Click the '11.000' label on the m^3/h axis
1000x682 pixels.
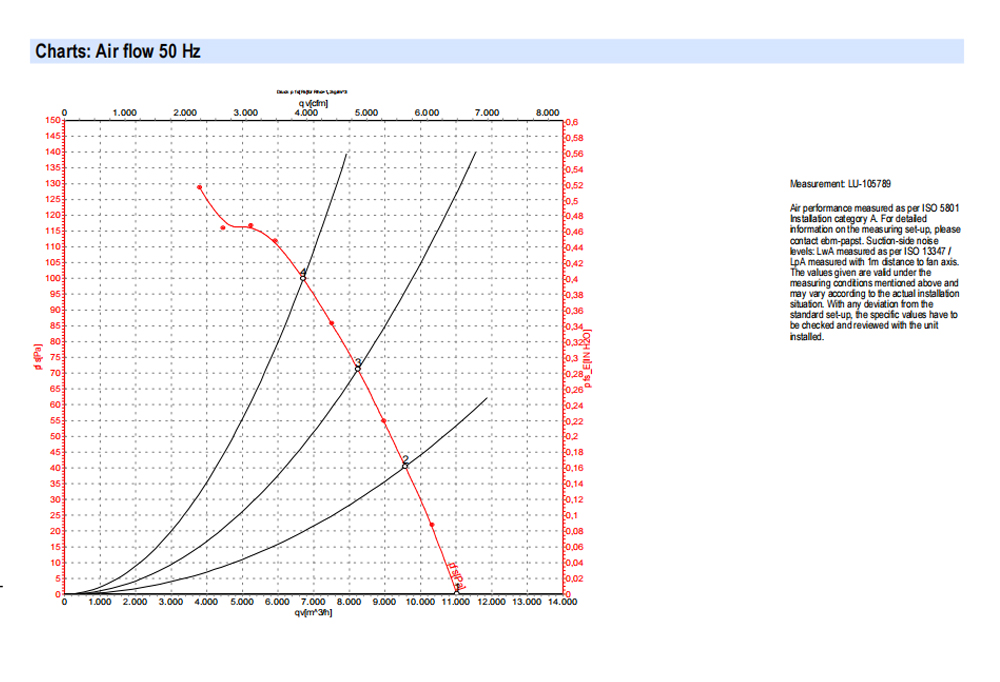(456, 602)
